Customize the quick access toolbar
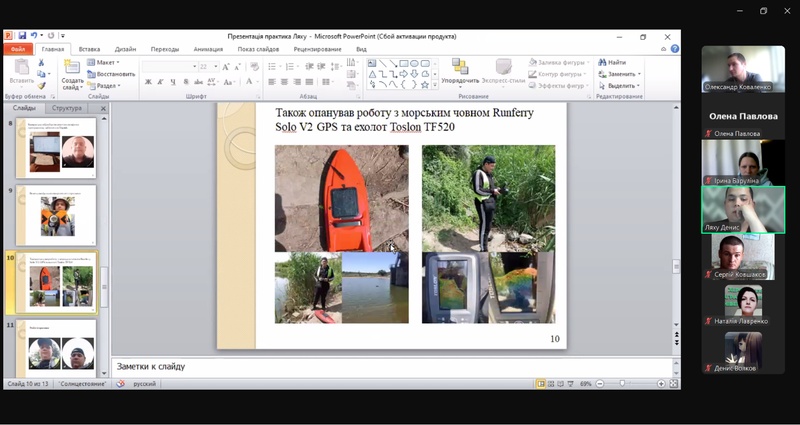This screenshot has height=425, width=800. (63, 36)
